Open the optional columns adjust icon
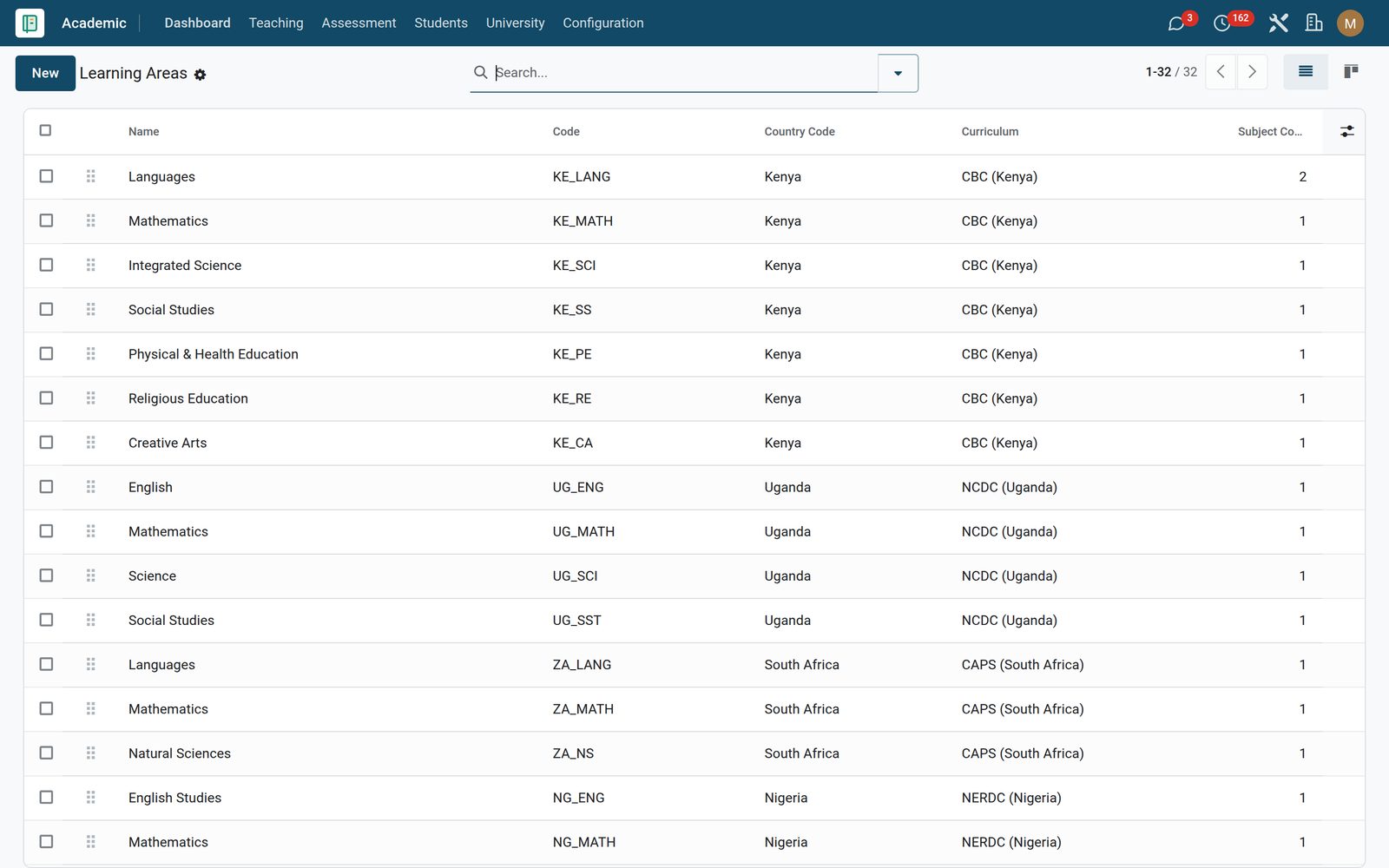The height and width of the screenshot is (868, 1389). tap(1346, 131)
